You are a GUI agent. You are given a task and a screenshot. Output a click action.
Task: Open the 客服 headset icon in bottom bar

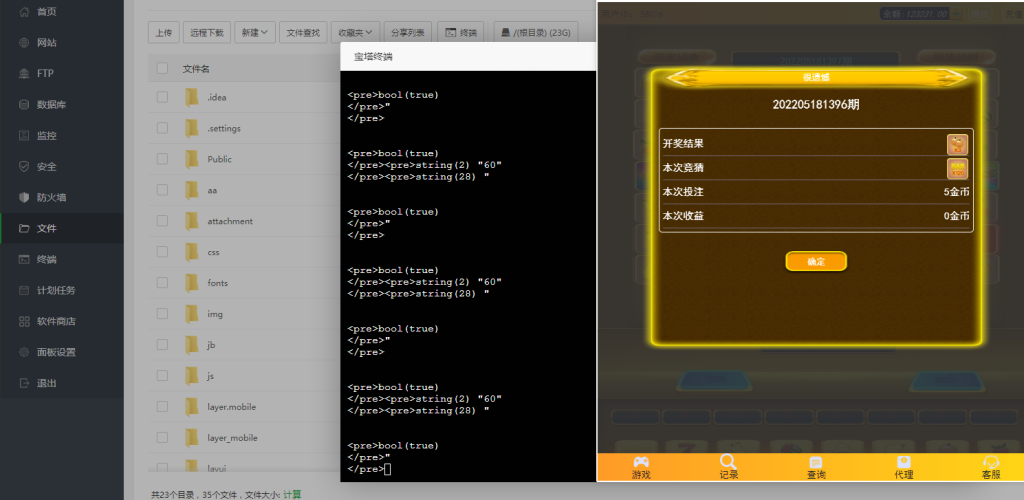point(990,462)
